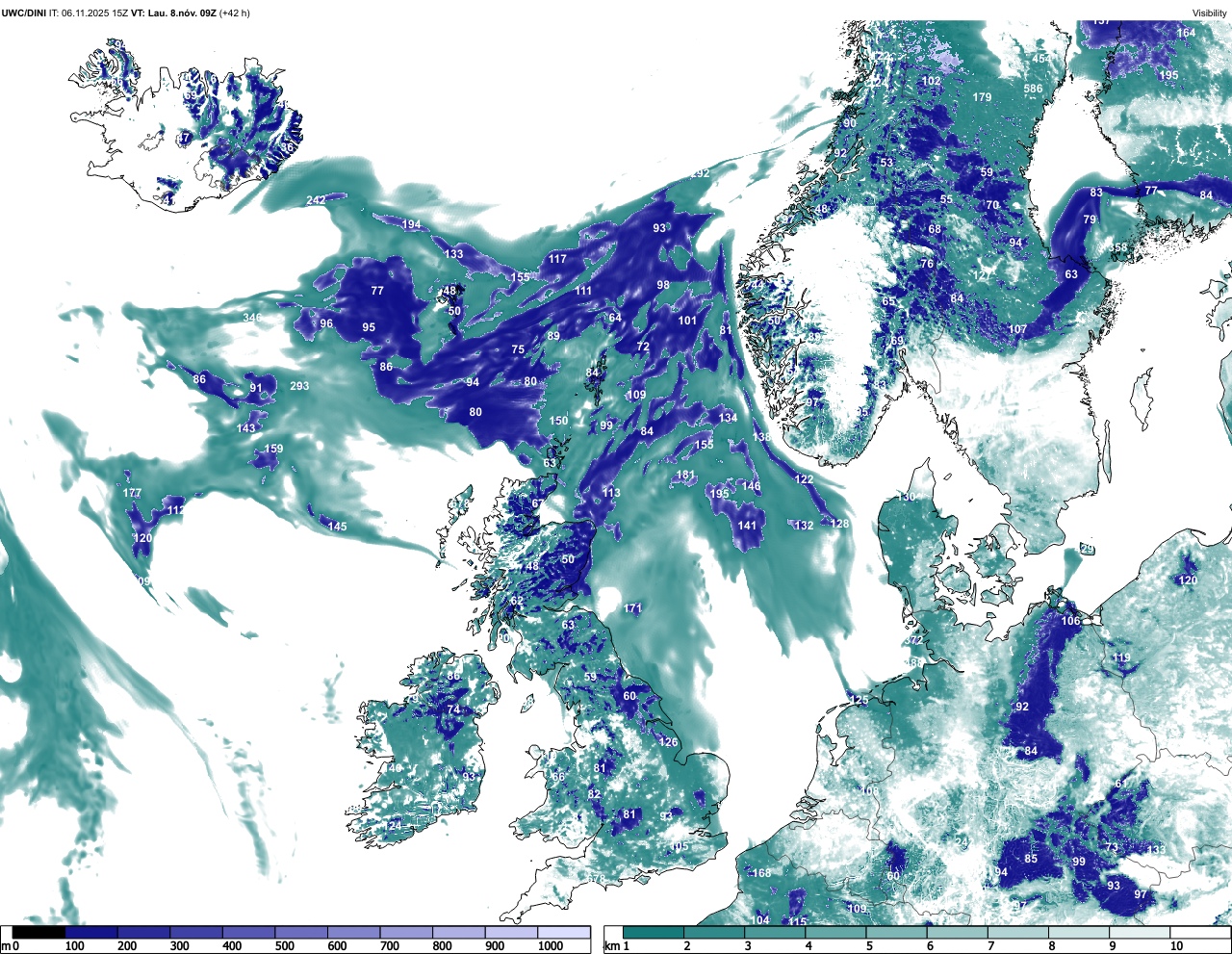Image resolution: width=1232 pixels, height=954 pixels.
Task: Click the '242' visibility value south of Iceland
Action: tap(316, 200)
